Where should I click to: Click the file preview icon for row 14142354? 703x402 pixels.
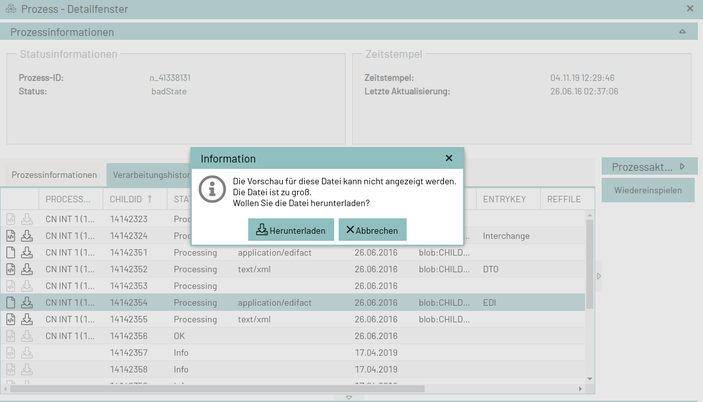pos(11,303)
